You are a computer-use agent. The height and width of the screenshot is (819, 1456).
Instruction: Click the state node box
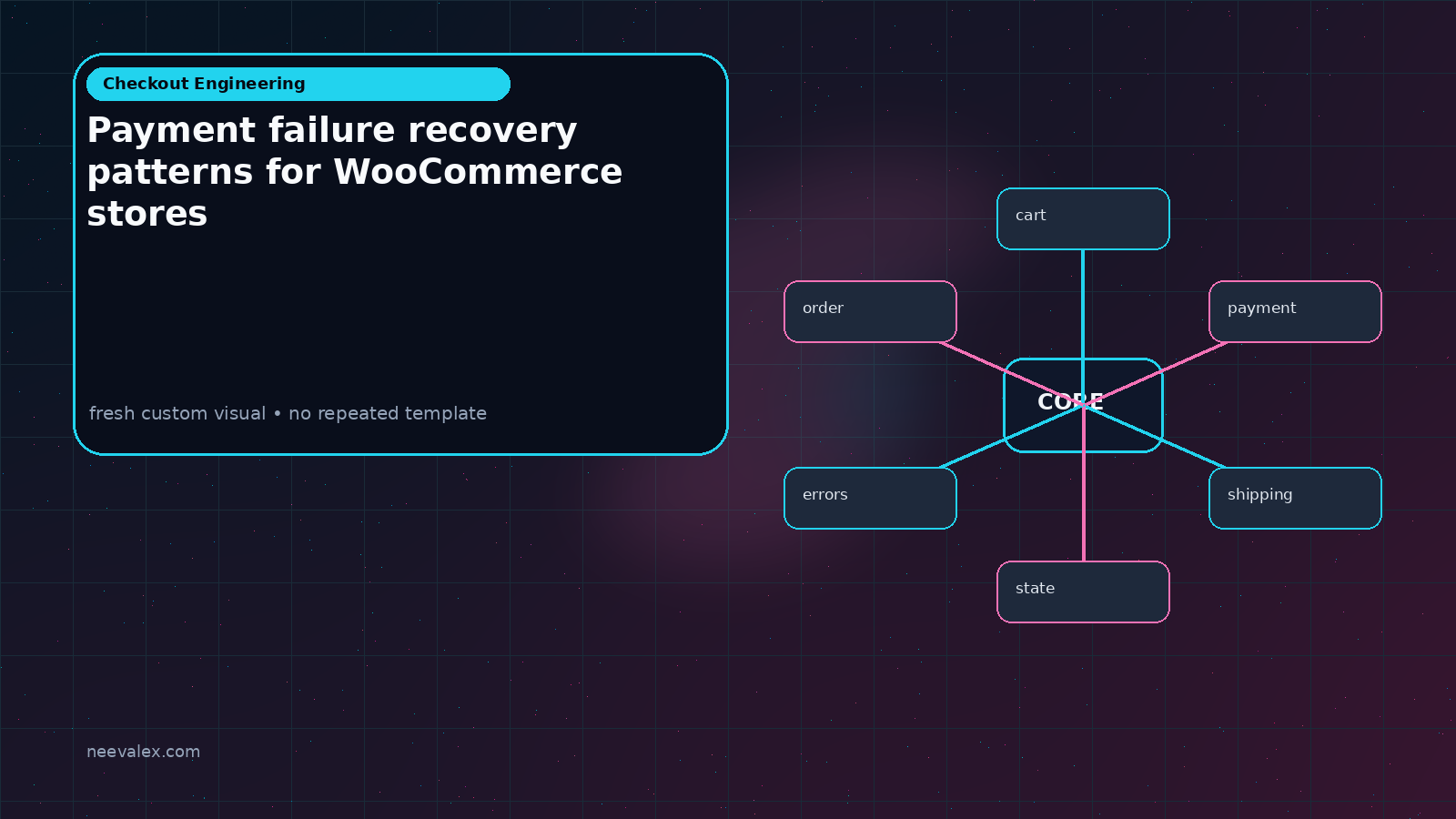1083,591
